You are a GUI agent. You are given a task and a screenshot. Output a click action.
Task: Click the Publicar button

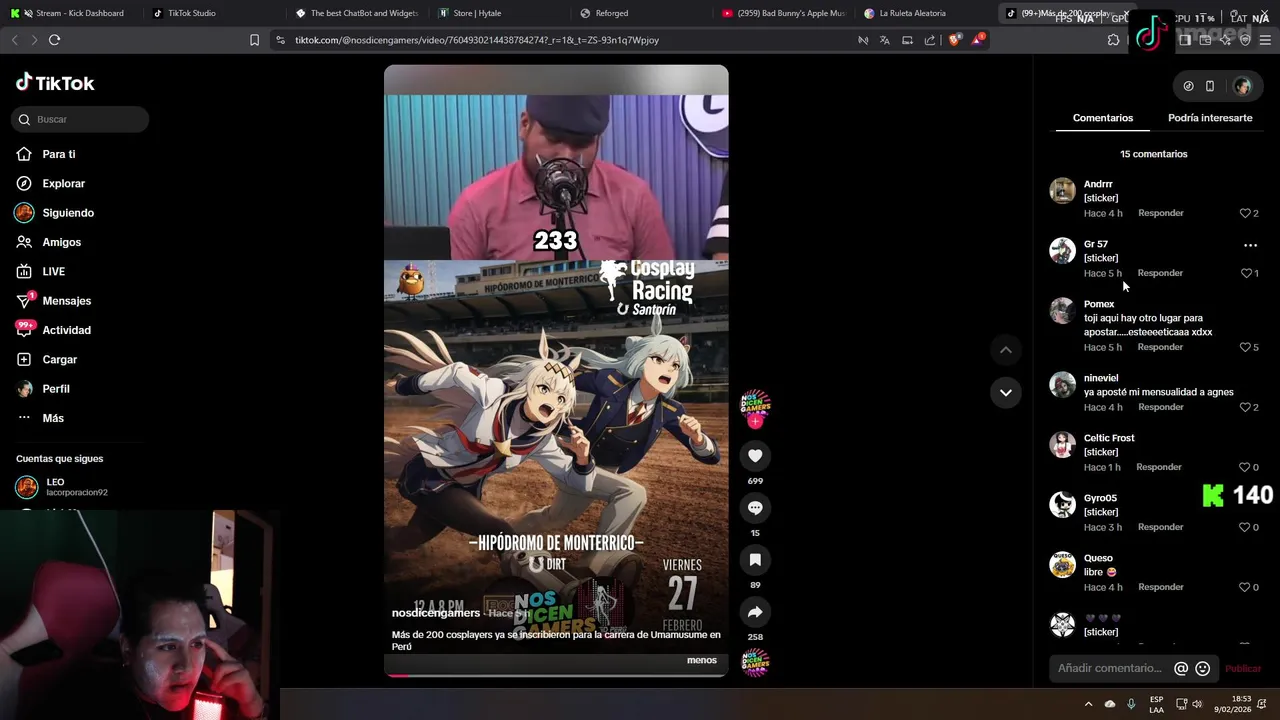[1243, 668]
